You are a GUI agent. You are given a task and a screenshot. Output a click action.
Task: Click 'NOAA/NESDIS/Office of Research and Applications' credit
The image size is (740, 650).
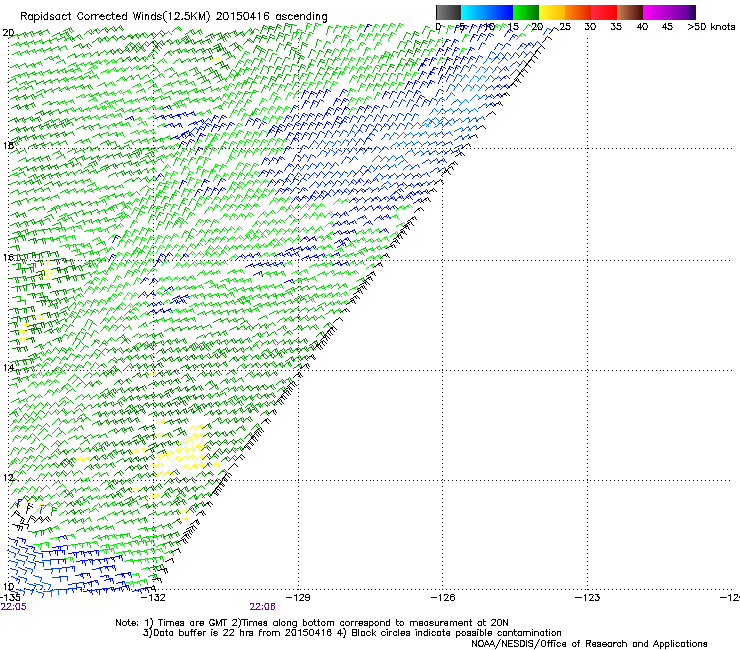point(589,644)
